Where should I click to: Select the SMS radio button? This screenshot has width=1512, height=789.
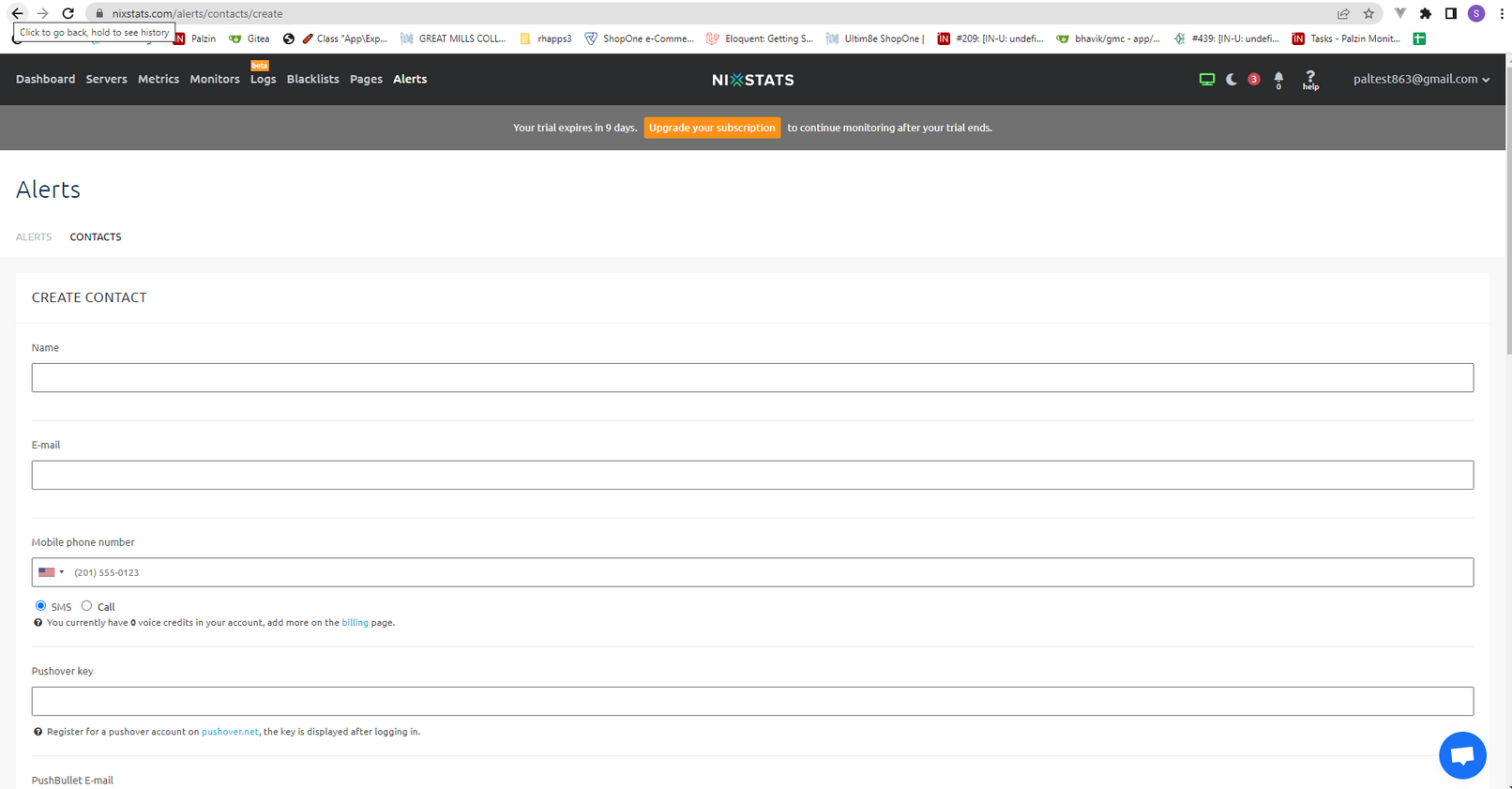[40, 606]
